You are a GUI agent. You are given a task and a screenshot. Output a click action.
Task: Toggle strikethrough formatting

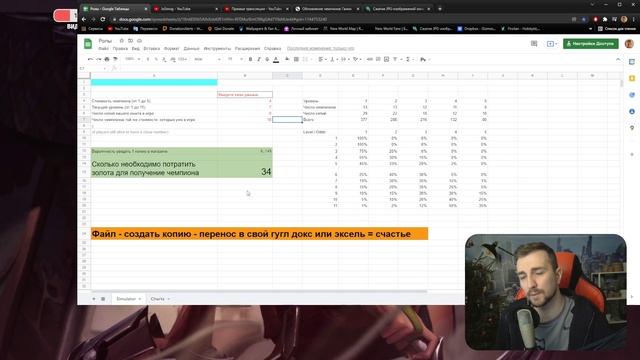click(267, 60)
